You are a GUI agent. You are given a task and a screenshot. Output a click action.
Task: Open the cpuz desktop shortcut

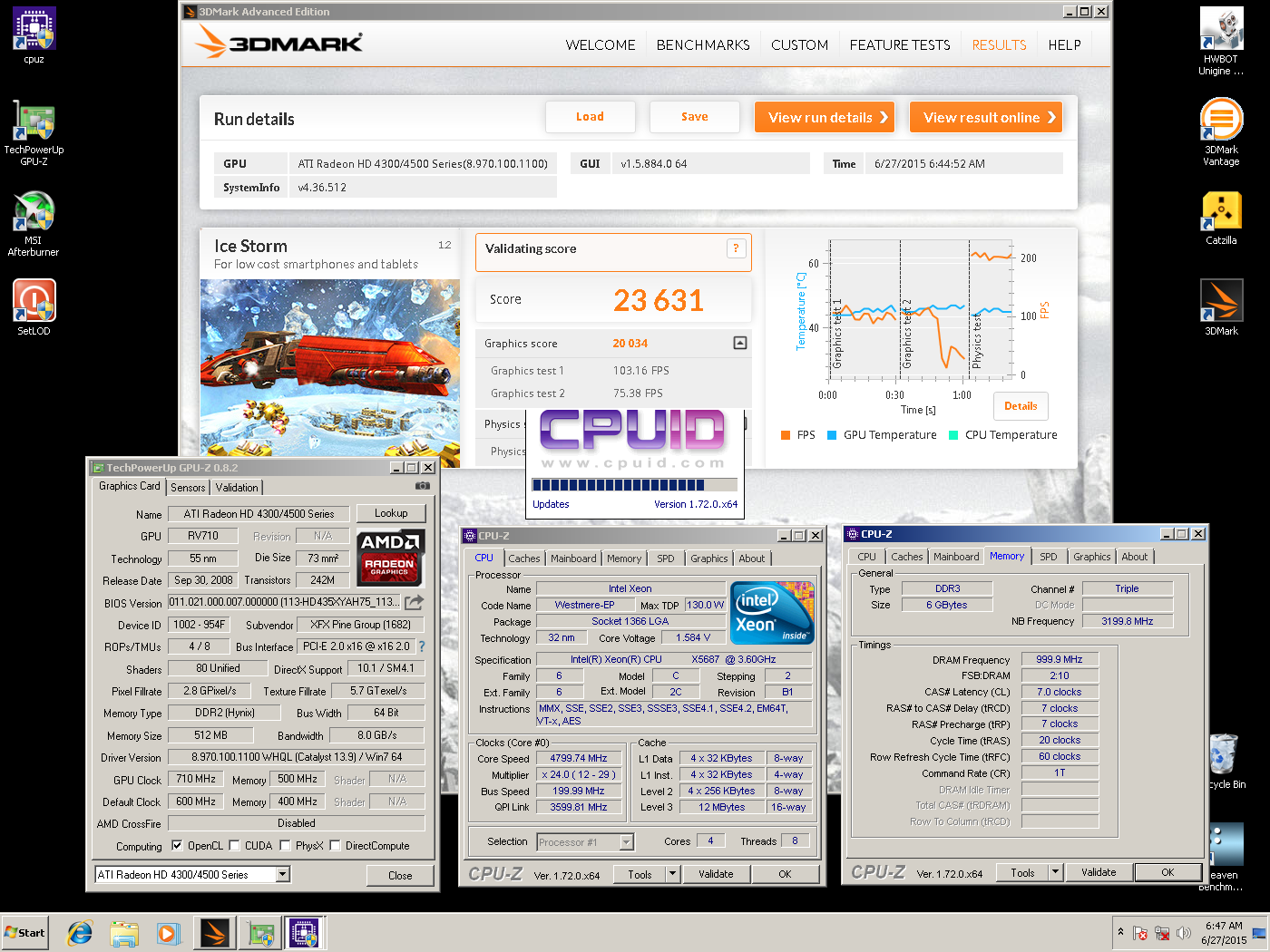pyautogui.click(x=34, y=34)
